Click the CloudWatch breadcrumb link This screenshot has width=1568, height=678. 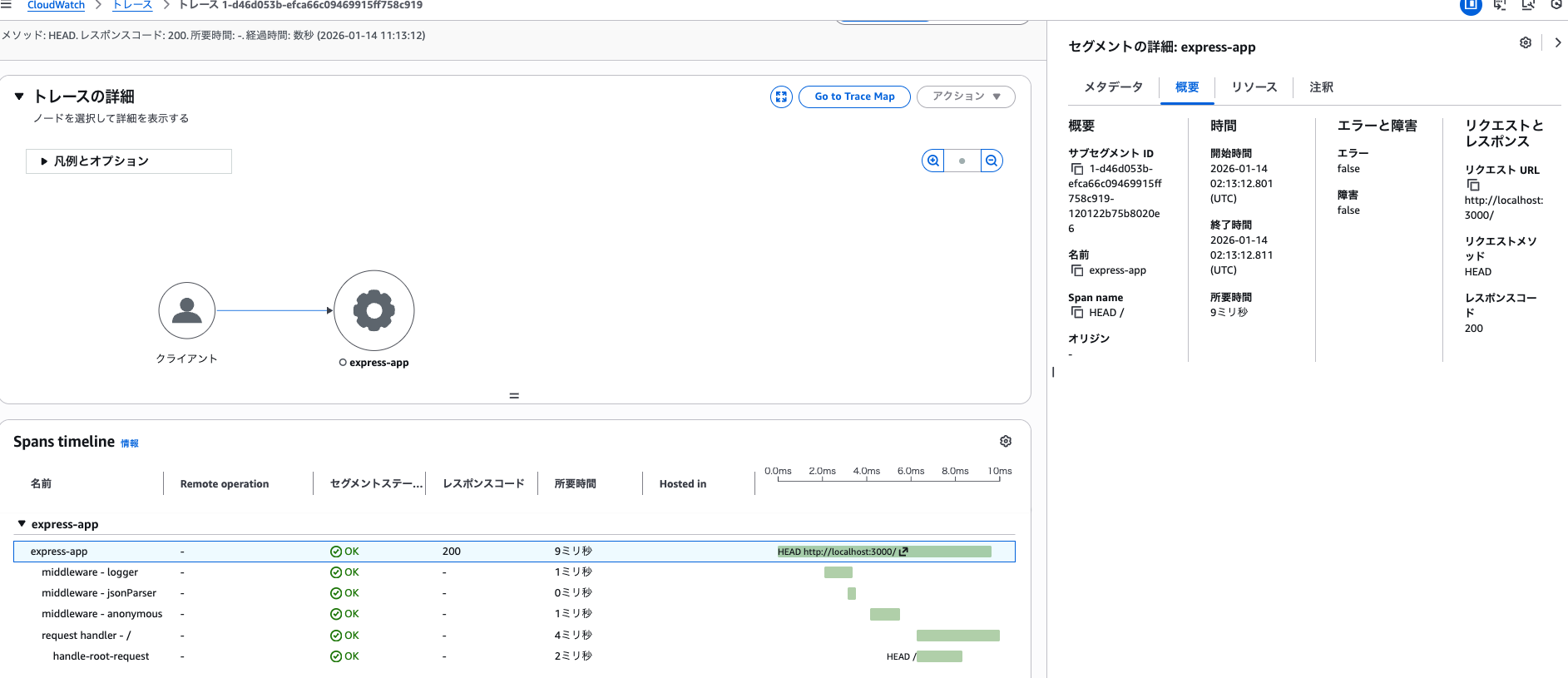pyautogui.click(x=56, y=5)
